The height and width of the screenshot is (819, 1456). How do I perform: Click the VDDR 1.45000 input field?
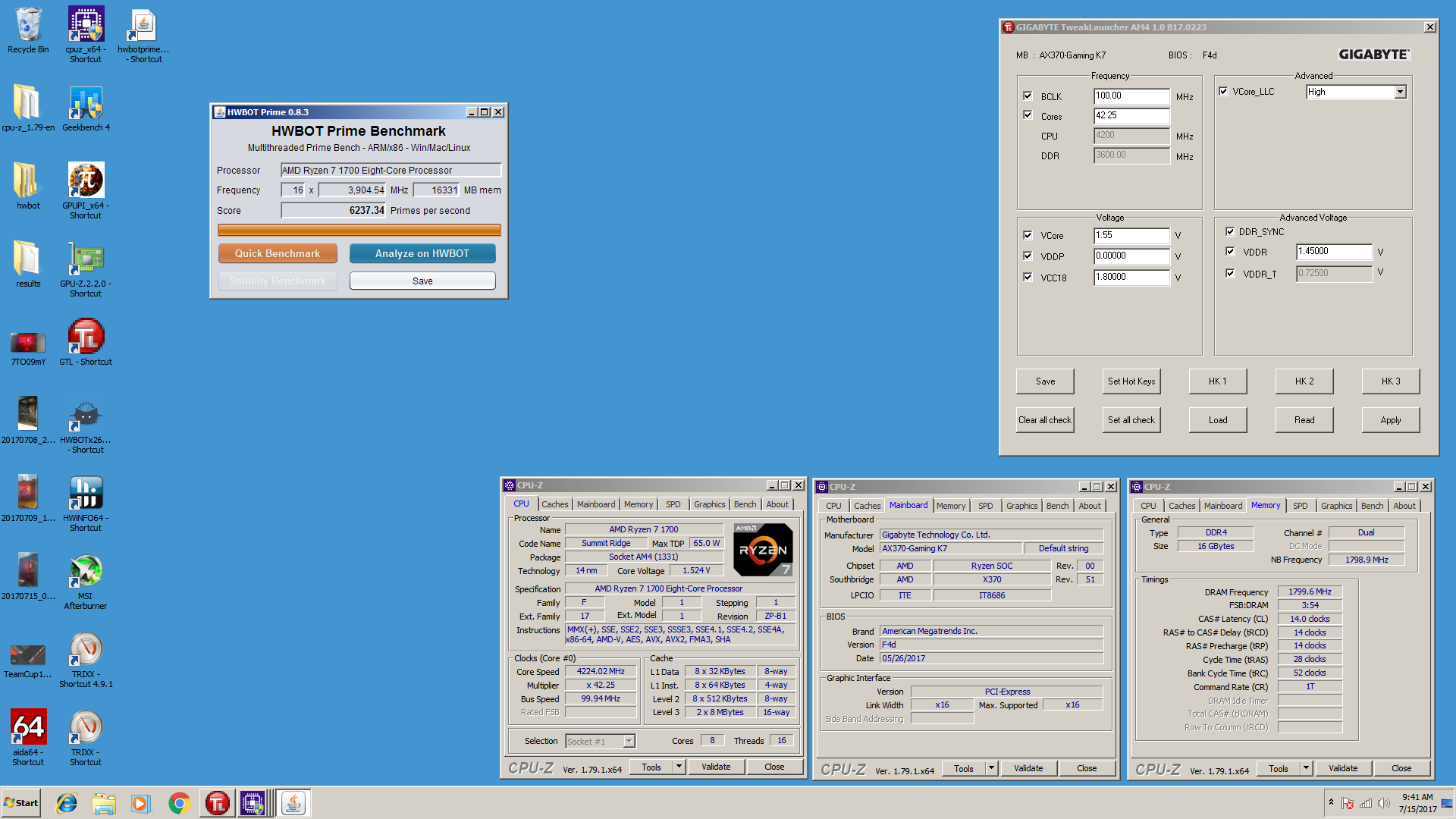[x=1334, y=251]
